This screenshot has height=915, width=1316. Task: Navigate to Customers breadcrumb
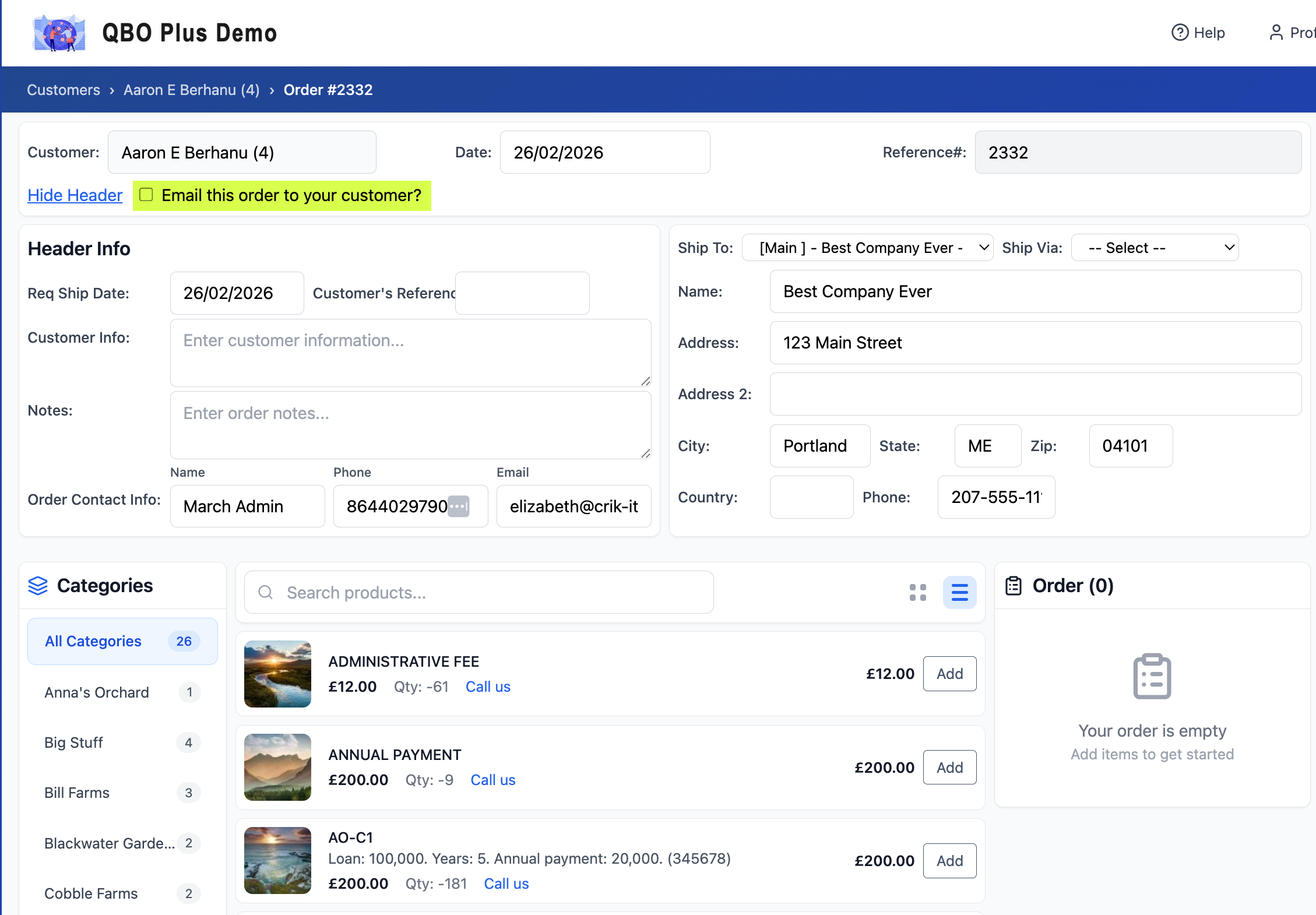[x=64, y=90]
